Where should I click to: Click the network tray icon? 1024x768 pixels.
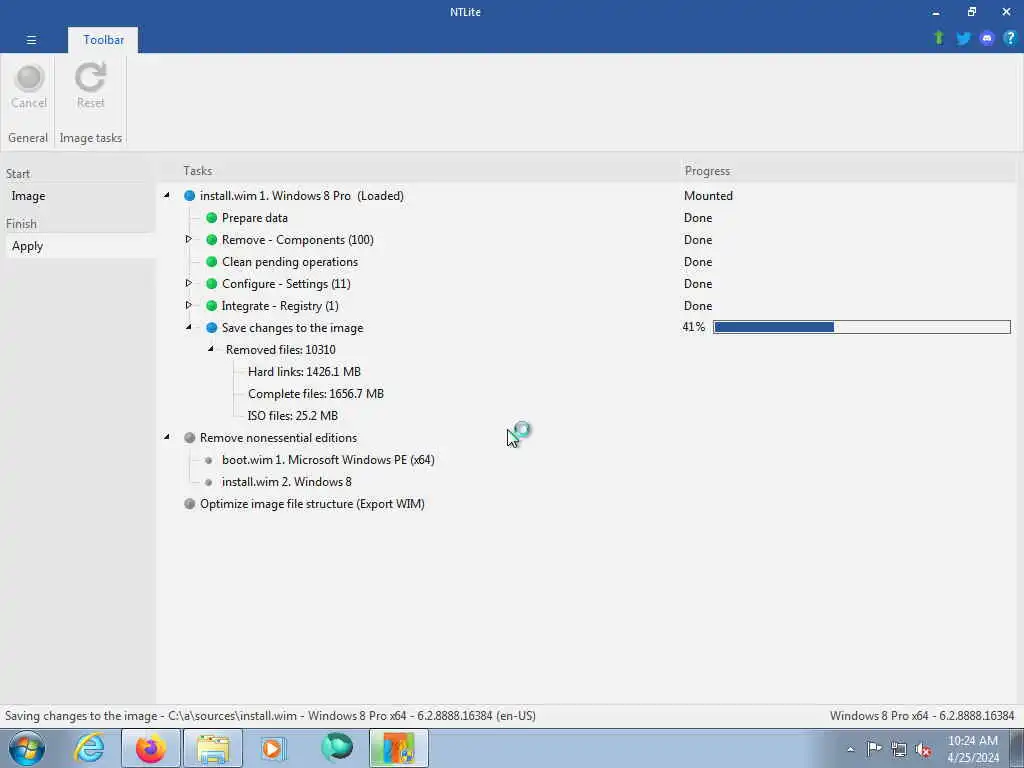pos(899,749)
